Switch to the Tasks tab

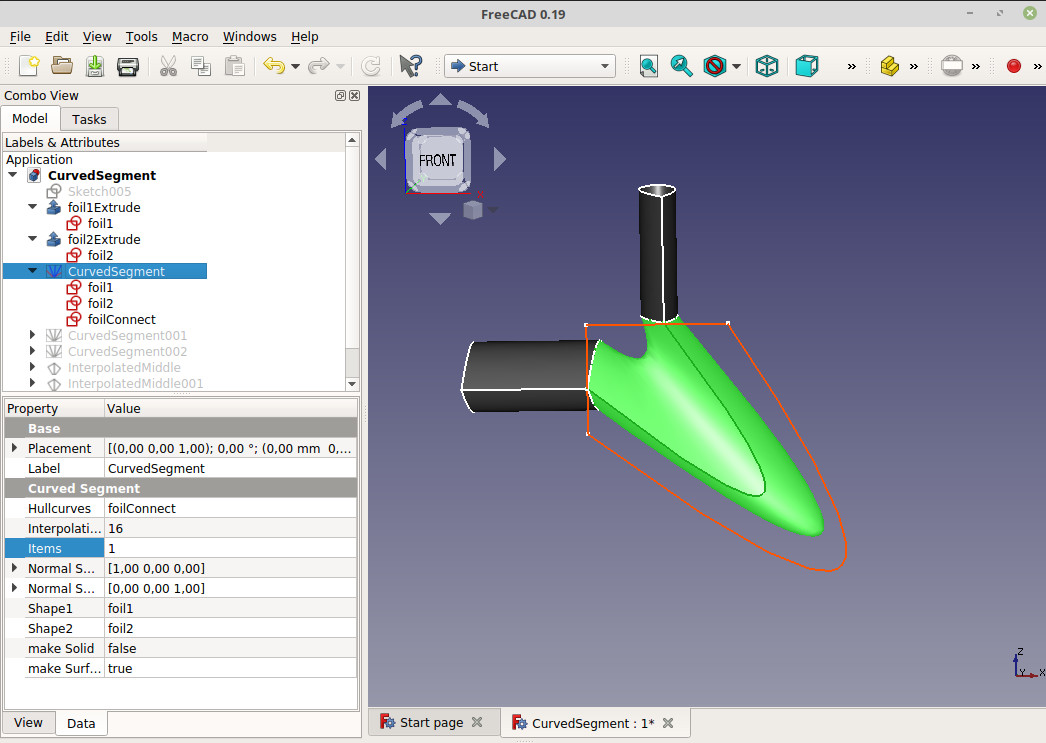(89, 119)
